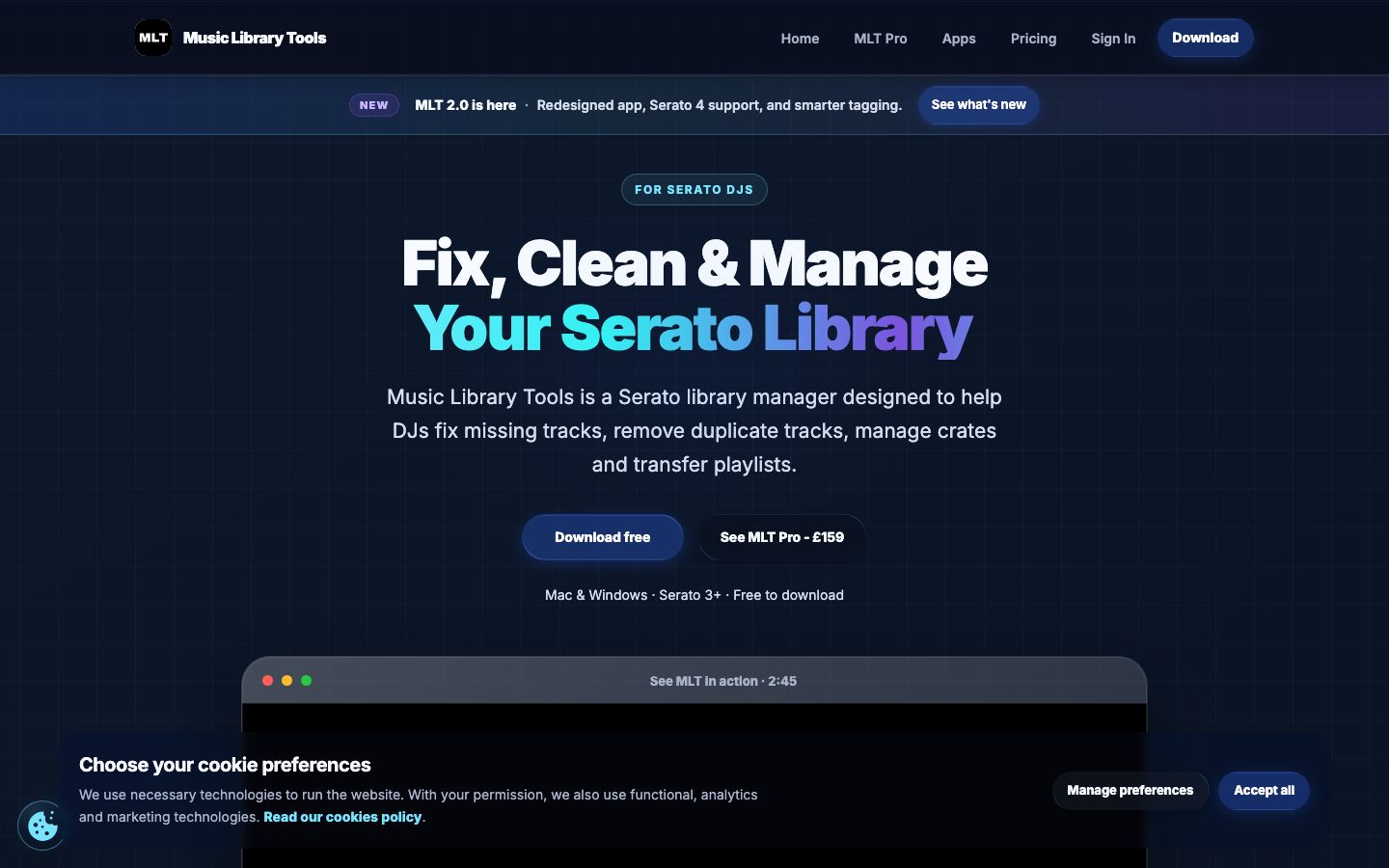Click the FOR SERATO DJS pill label
1389x868 pixels.
[694, 189]
